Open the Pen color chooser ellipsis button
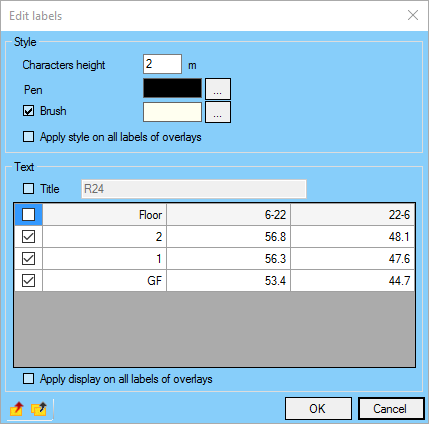Screen dimensions: 429x424 (x=218, y=89)
